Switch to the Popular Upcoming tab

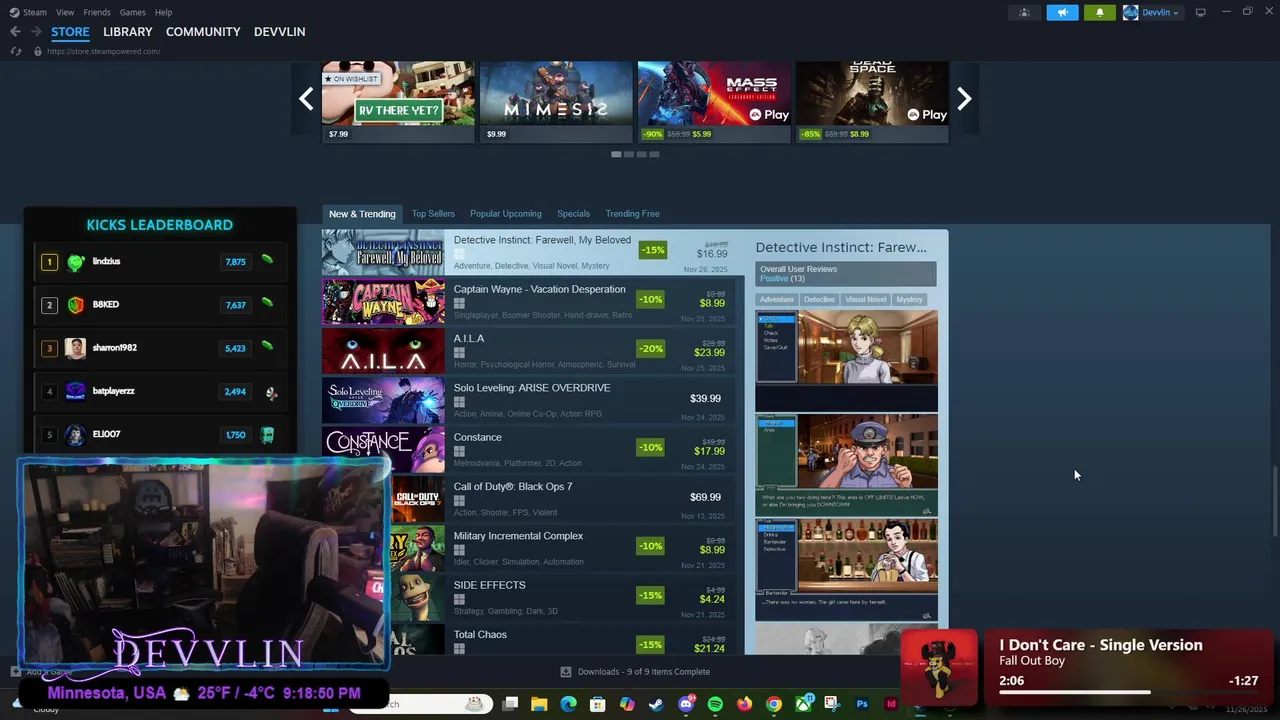pyautogui.click(x=506, y=214)
